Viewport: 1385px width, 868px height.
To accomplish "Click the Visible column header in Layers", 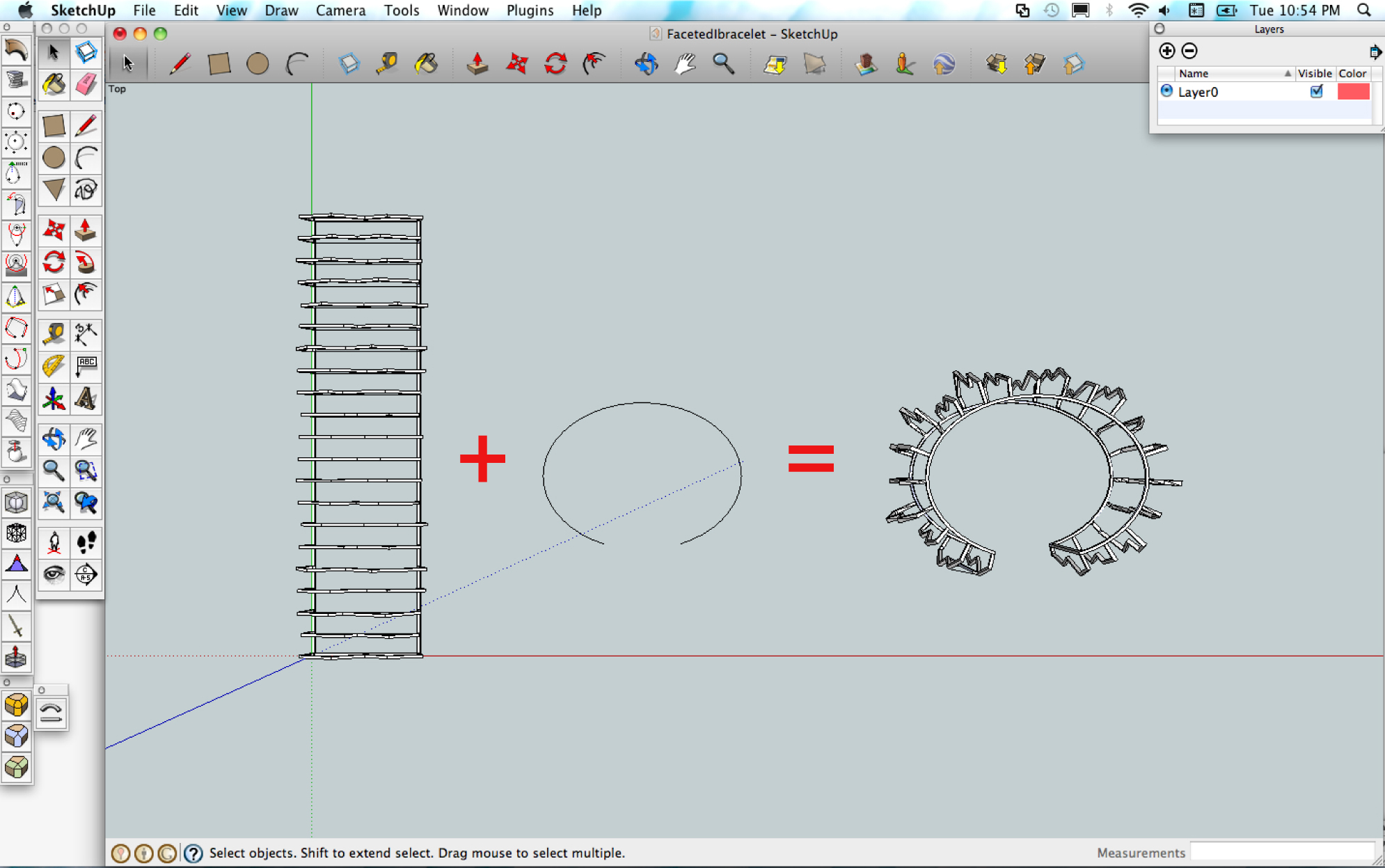I will tap(1315, 73).
